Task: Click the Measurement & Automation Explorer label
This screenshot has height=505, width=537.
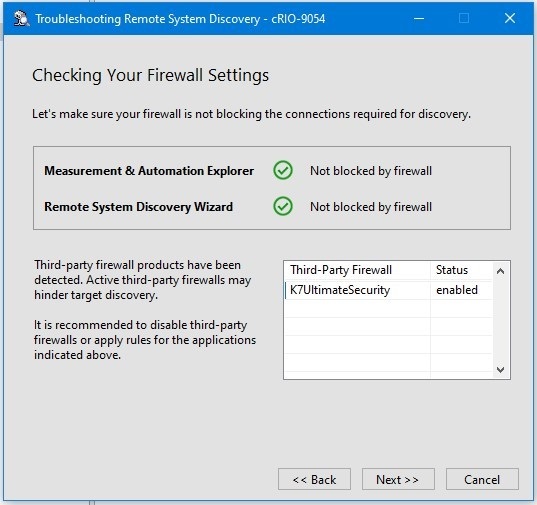Action: [149, 171]
